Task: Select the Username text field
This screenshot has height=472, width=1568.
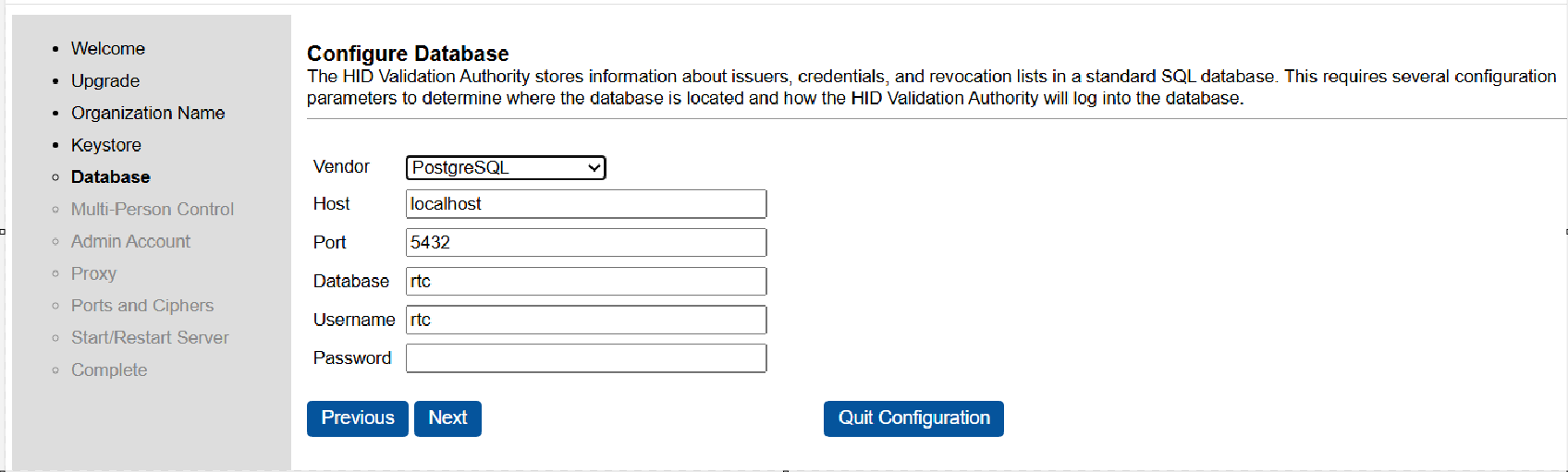Action: click(586, 321)
